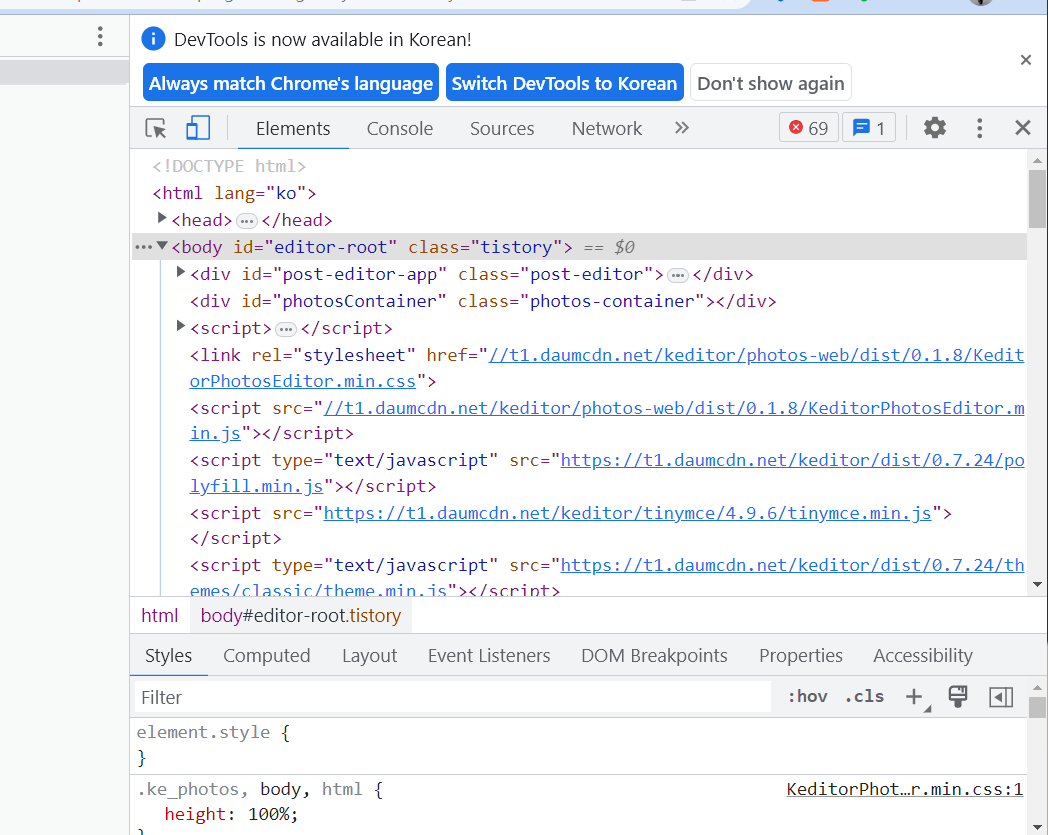Expand the post-editor-app div
Viewport: 1048px width, 835px height.
point(180,272)
